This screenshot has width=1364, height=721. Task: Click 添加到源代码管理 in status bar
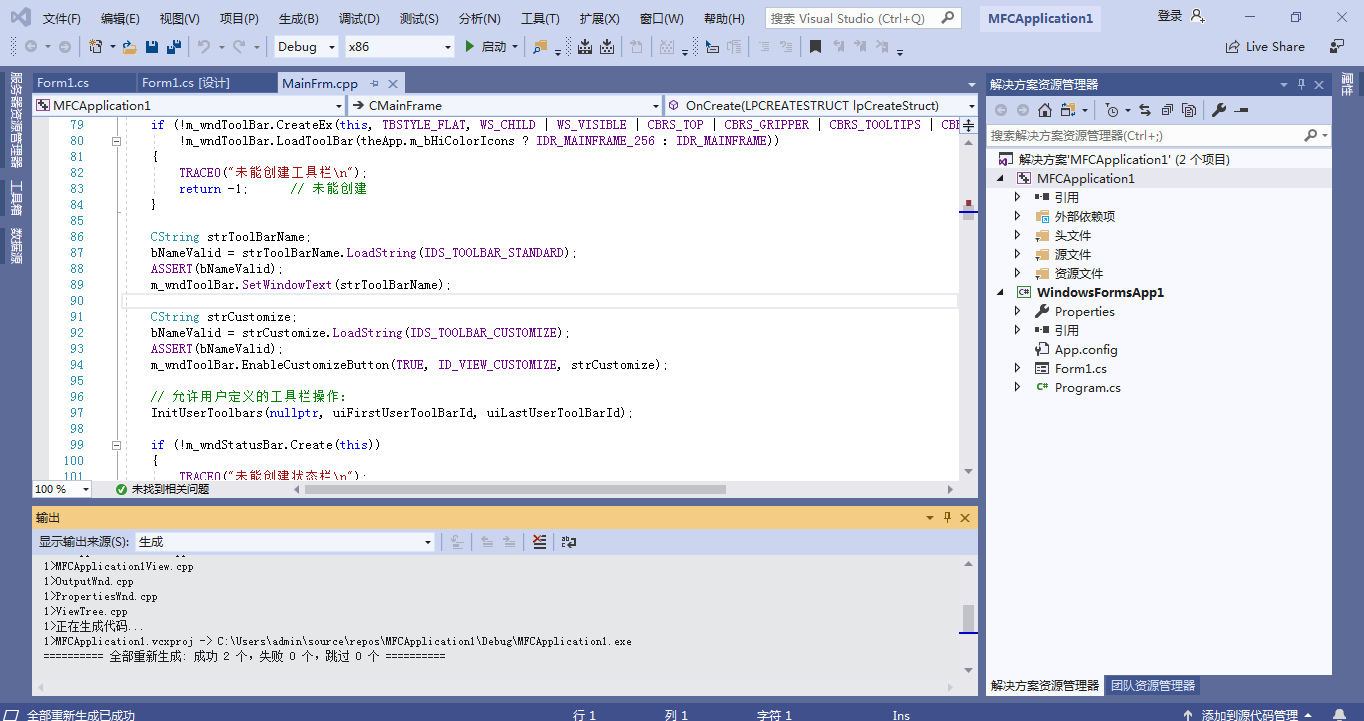tap(1249, 714)
